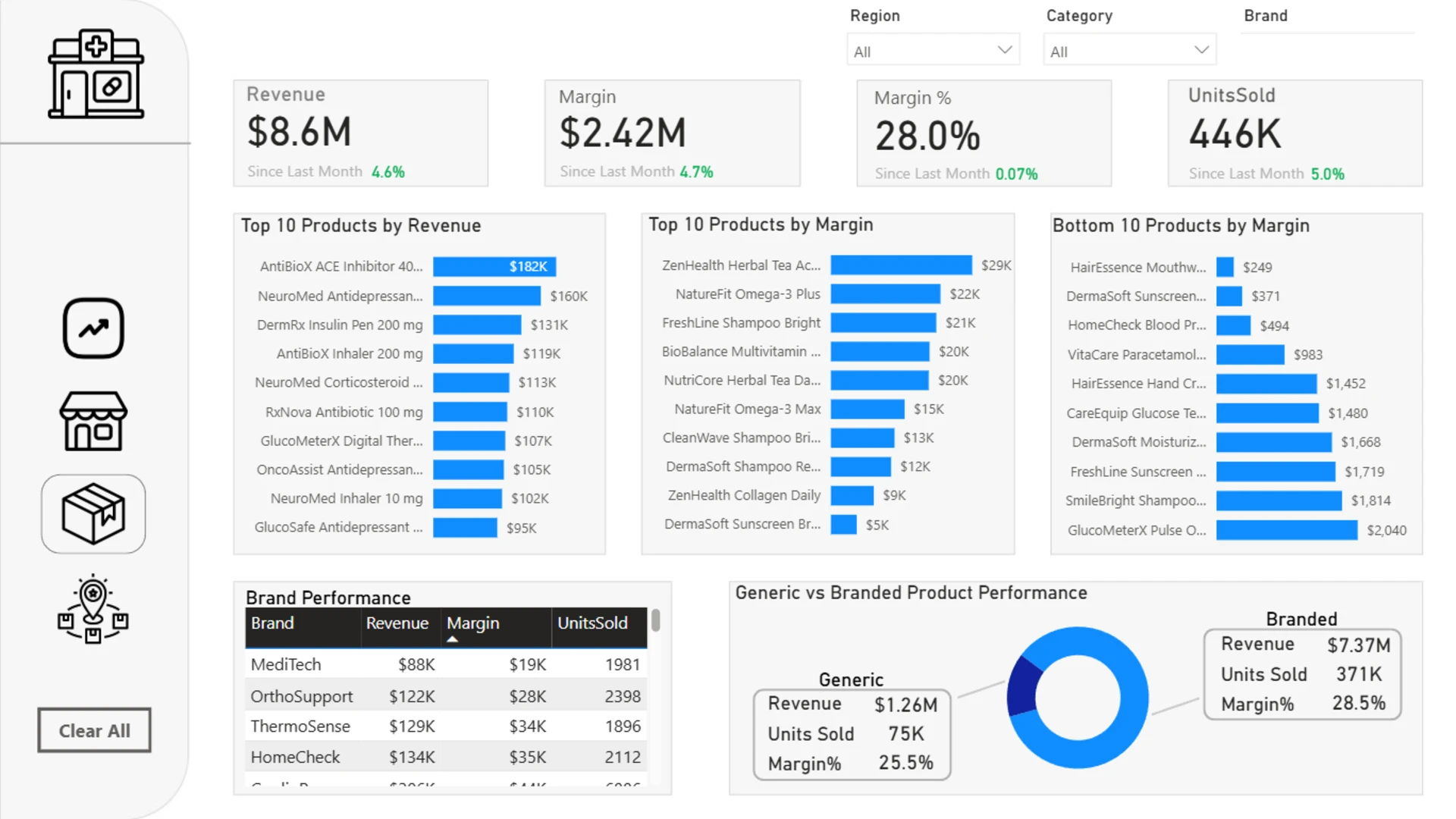Screen dimensions: 1456x819
Task: Sort table by Revenue column header
Action: pyautogui.click(x=397, y=623)
